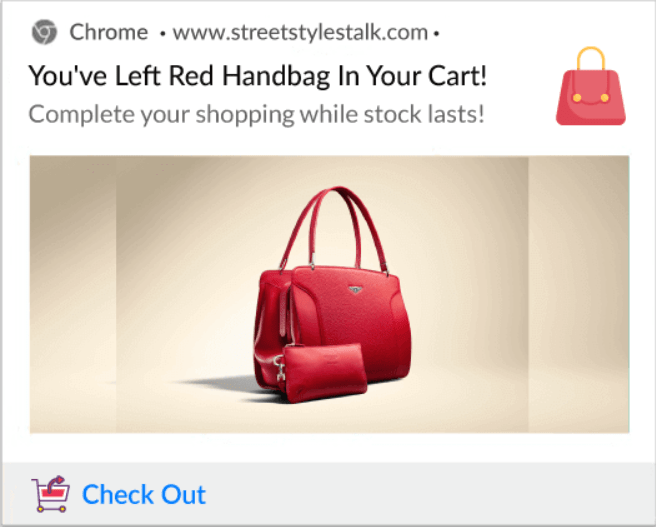
Task: Click the red handbag emoji icon
Action: point(591,86)
